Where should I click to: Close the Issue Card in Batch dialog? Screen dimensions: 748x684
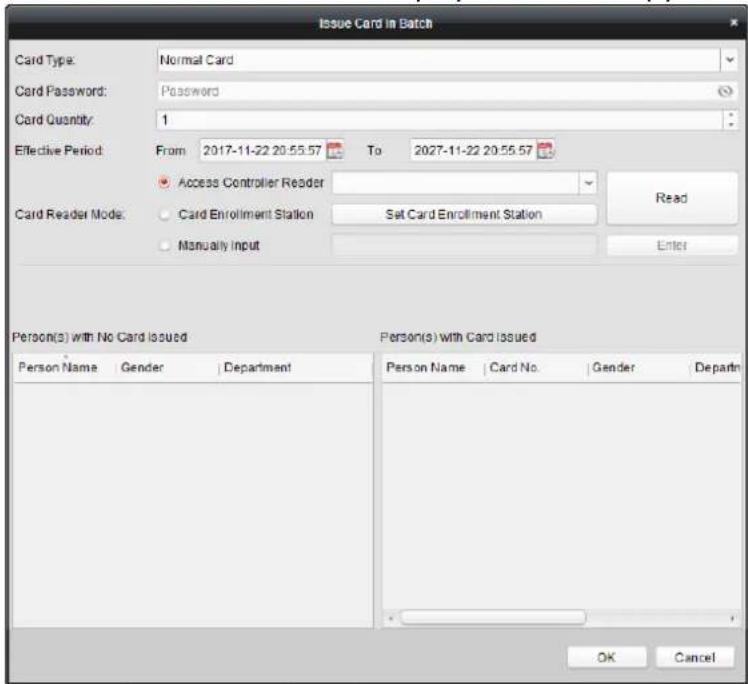[x=734, y=22]
